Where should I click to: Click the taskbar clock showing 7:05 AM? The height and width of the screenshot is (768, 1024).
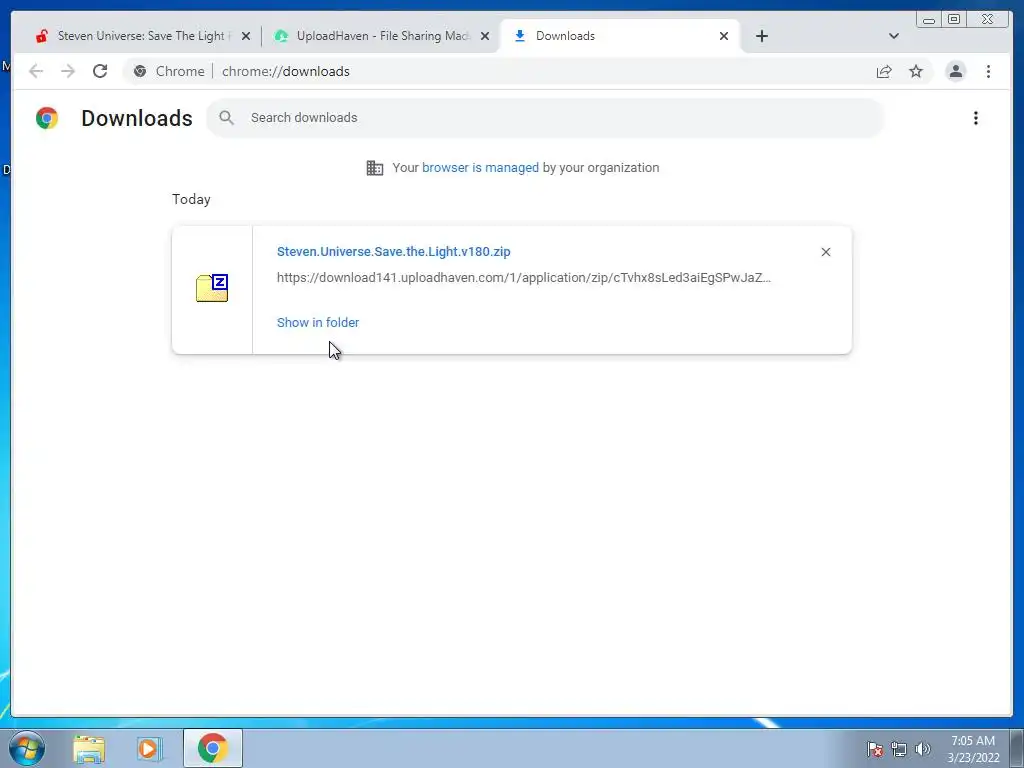coord(973,749)
